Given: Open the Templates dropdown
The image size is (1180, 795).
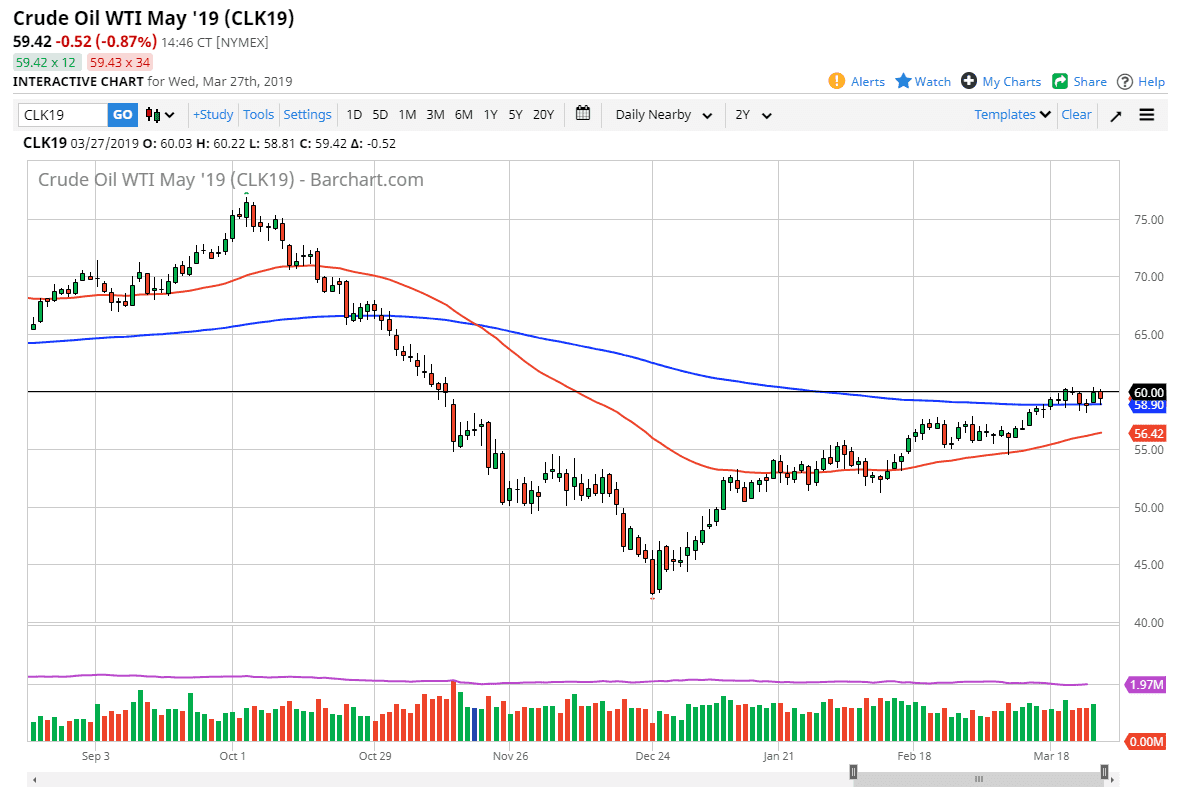Looking at the screenshot, I should 1011,114.
